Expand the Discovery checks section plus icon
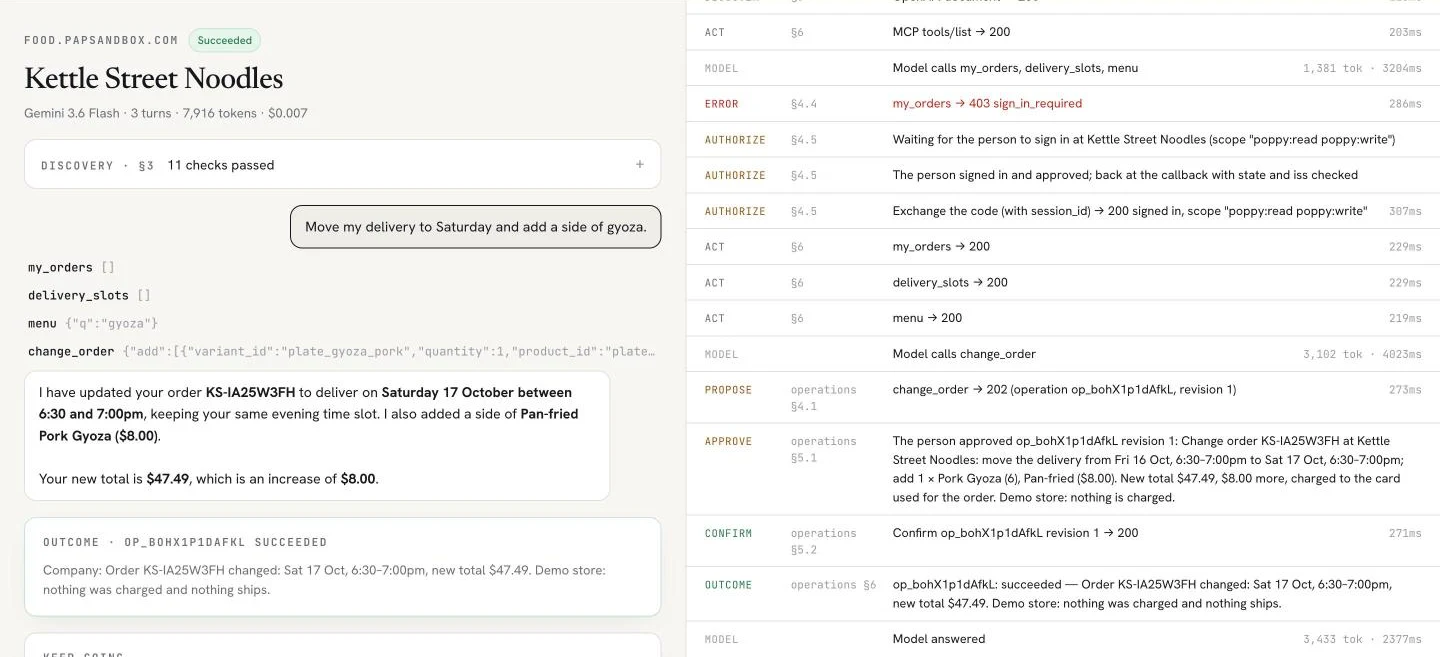Viewport: 1440px width, 657px height. pyautogui.click(x=640, y=165)
